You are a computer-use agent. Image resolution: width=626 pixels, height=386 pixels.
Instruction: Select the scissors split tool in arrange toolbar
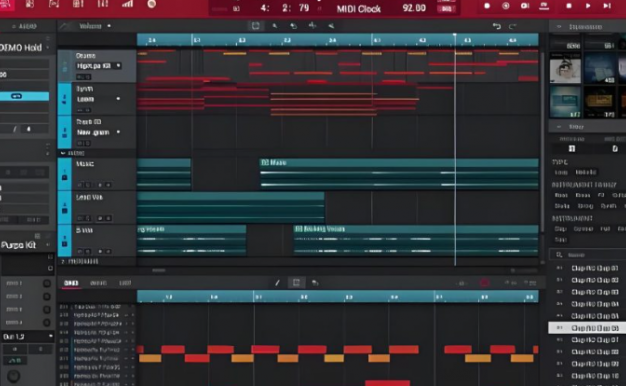312,26
